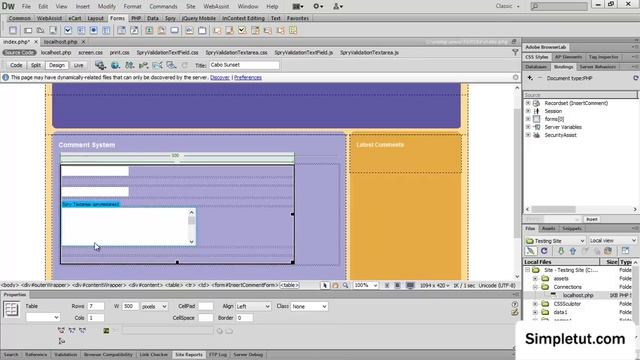This screenshot has height=360, width=640.
Task: Expand Files panel to show local and remote
Action: 625,251
